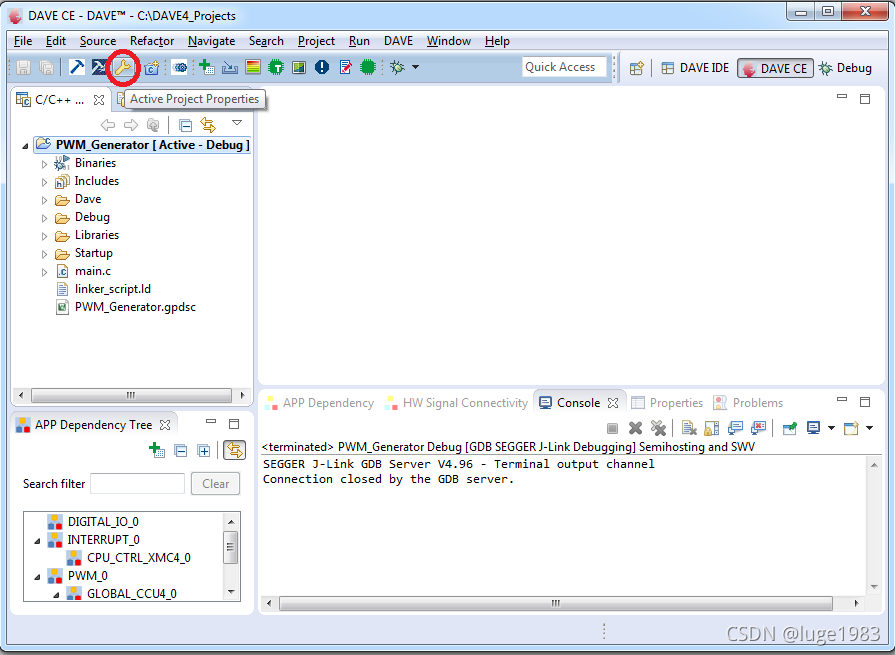Screen dimensions: 895x655
Task: Click the Open Console icon
Action: click(851, 428)
